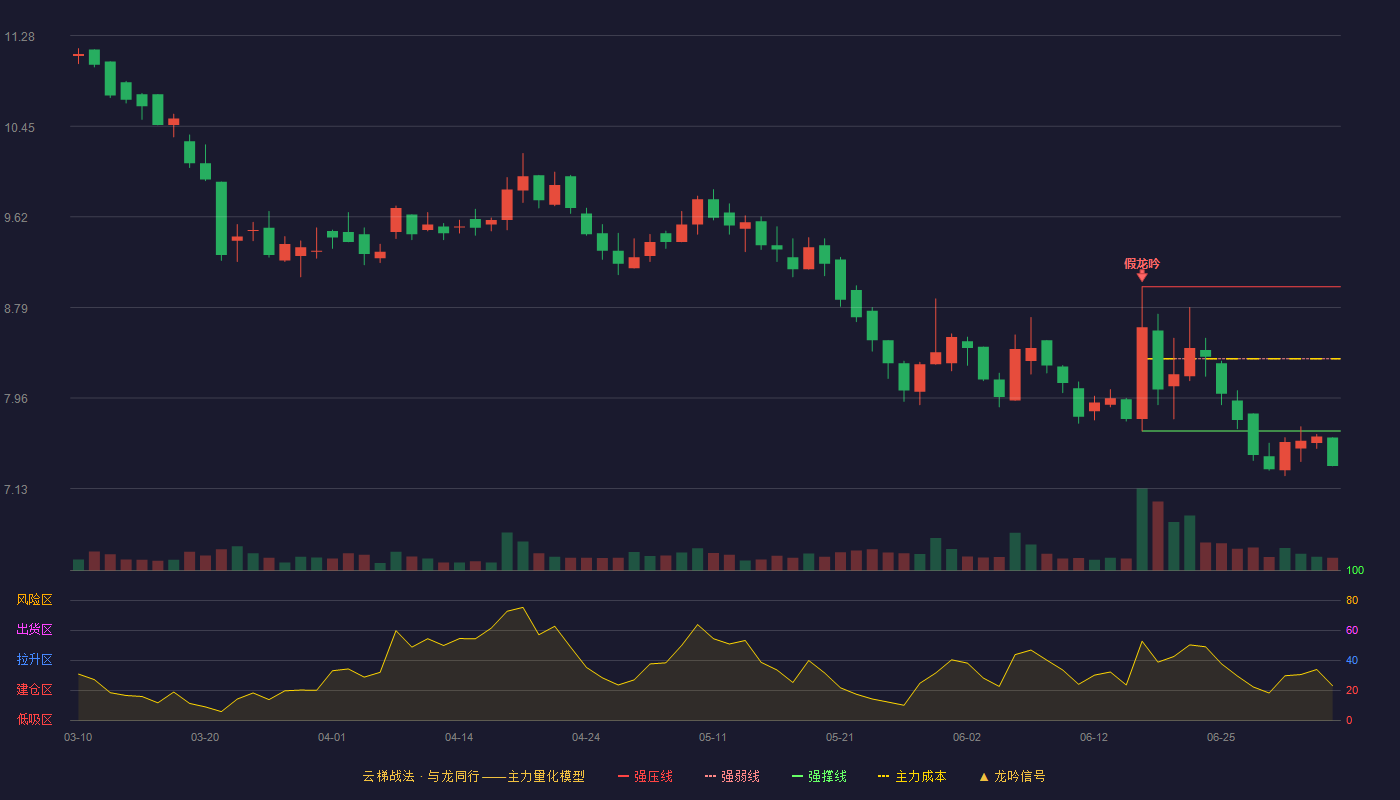Click the 假龙吟 signal arrow marker
This screenshot has height=800, width=1400.
1142,275
